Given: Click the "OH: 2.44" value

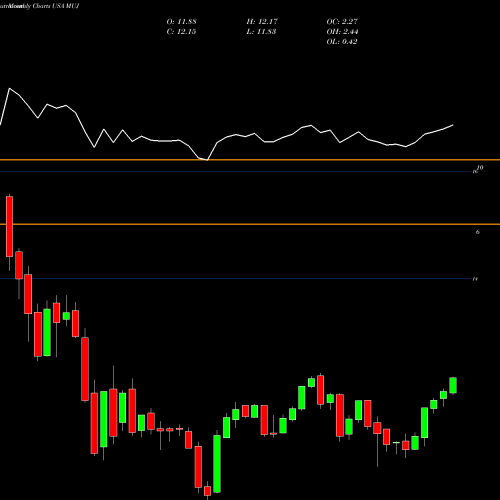Looking at the screenshot, I should 342,32.
